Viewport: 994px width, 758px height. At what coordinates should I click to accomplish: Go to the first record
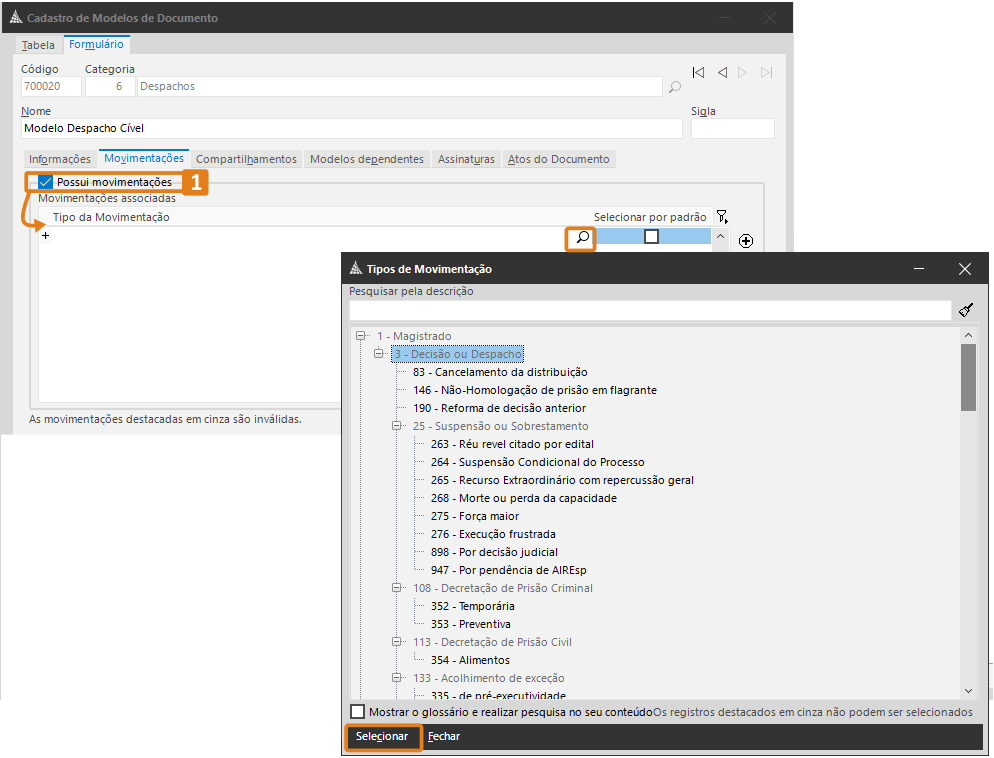[x=698, y=72]
